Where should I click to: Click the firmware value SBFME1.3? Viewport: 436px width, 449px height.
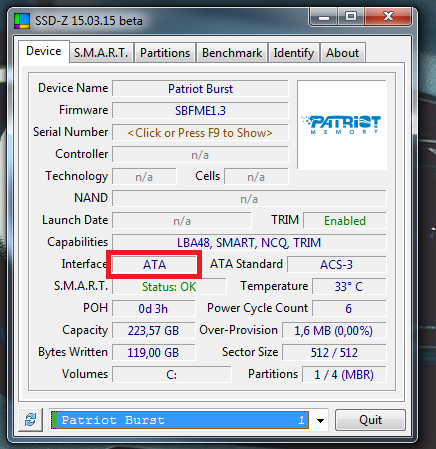tap(200, 111)
